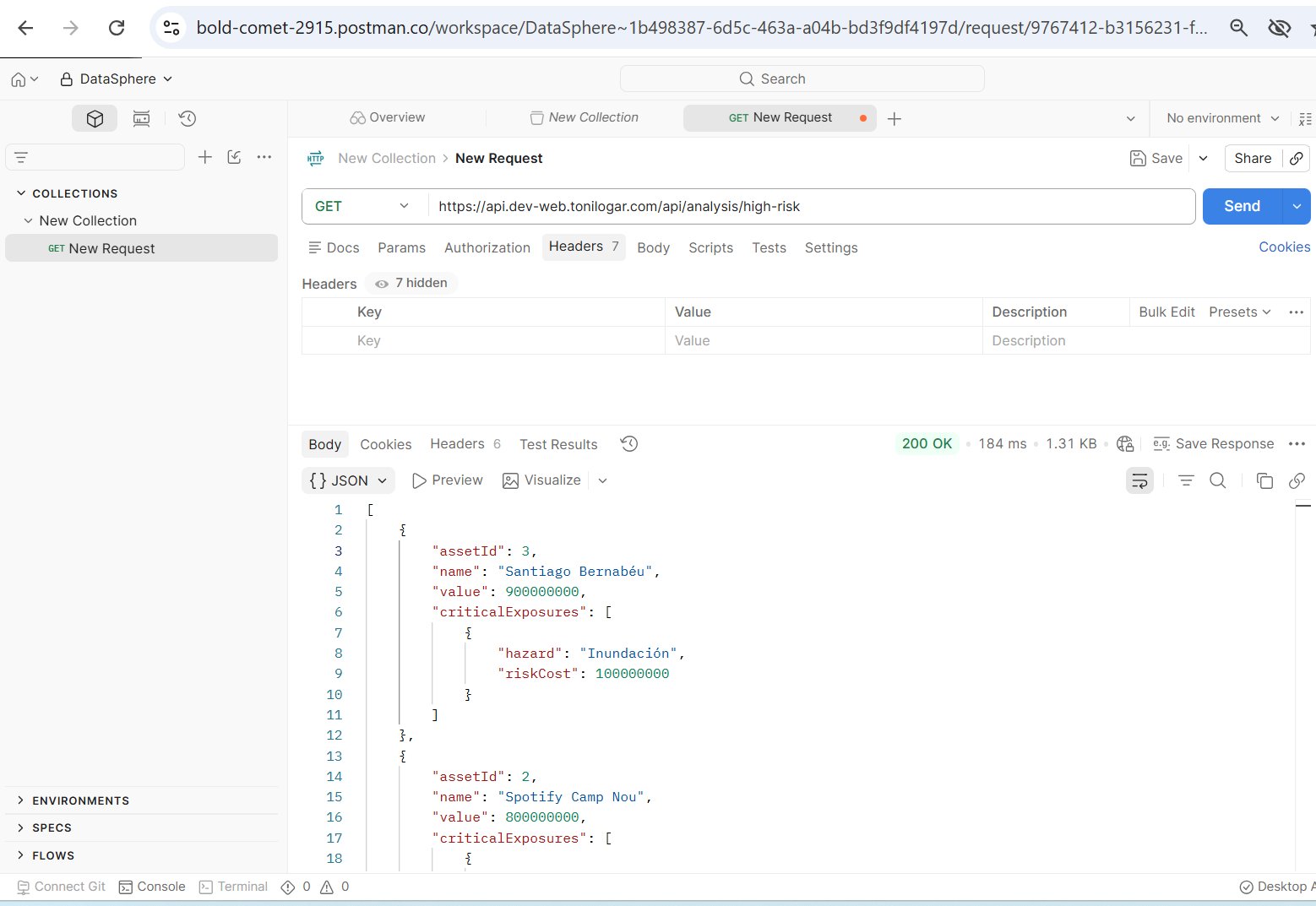Open the Scripts request tab
Viewport: 1316px width, 906px height.
(710, 247)
